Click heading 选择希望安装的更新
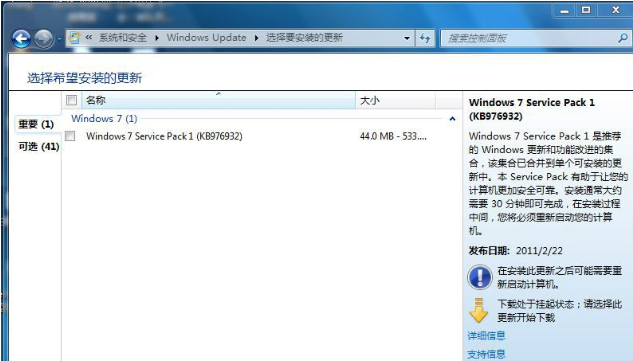The width and height of the screenshot is (633, 361). (x=84, y=78)
